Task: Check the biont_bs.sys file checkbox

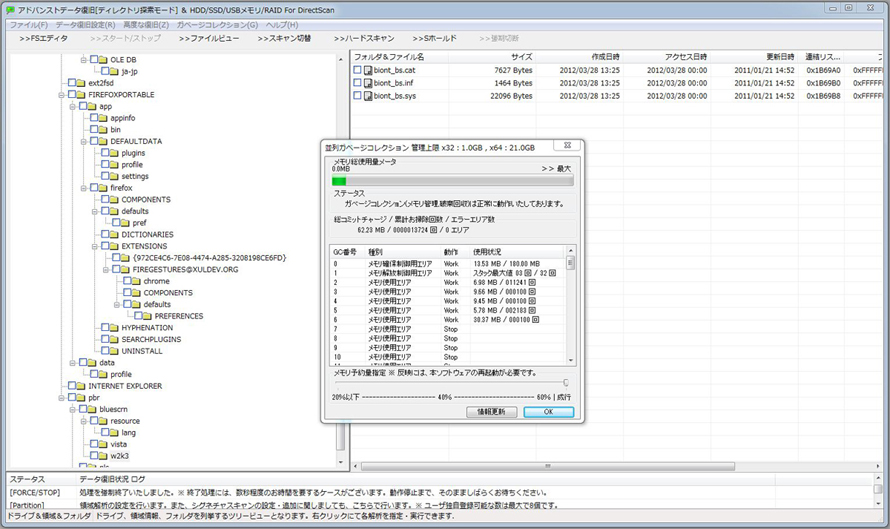Action: 357,96
